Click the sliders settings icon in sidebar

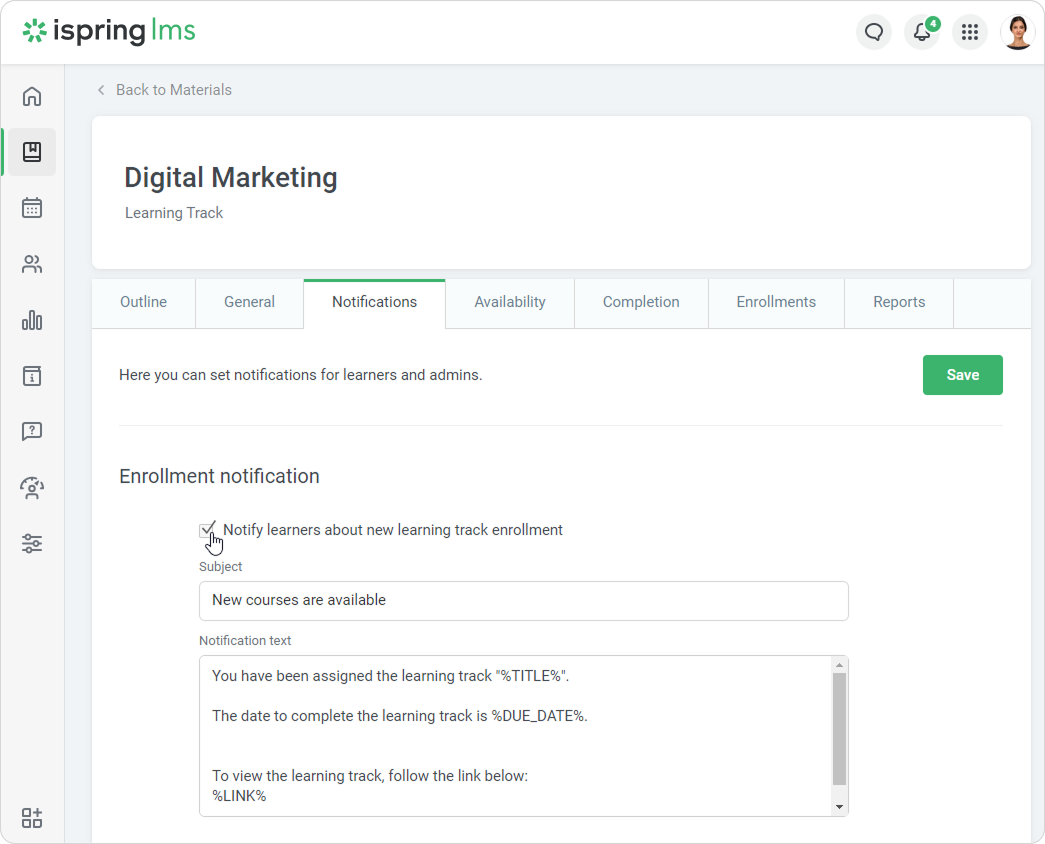point(32,544)
